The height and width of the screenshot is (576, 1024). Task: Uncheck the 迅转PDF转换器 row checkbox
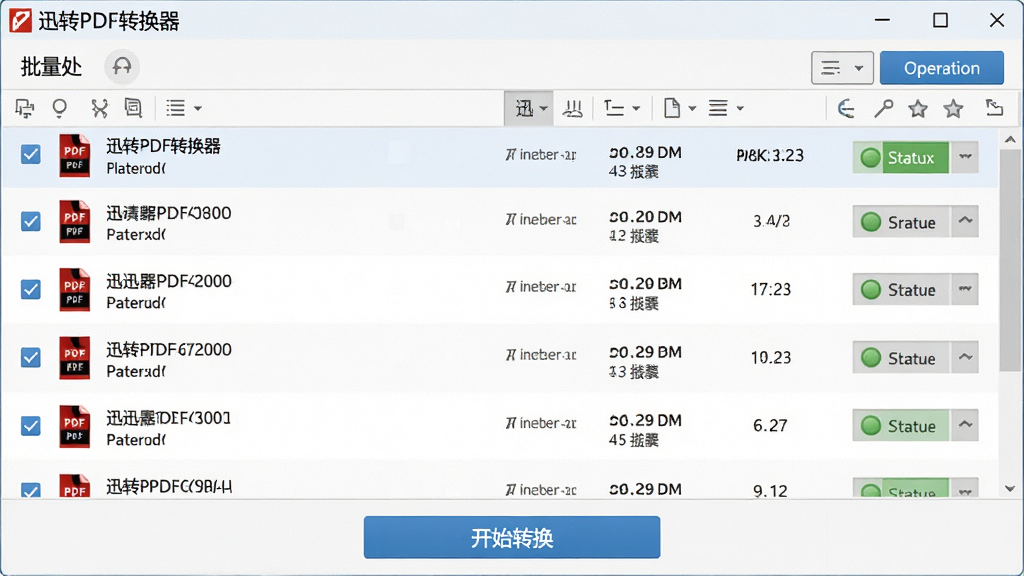tap(31, 155)
